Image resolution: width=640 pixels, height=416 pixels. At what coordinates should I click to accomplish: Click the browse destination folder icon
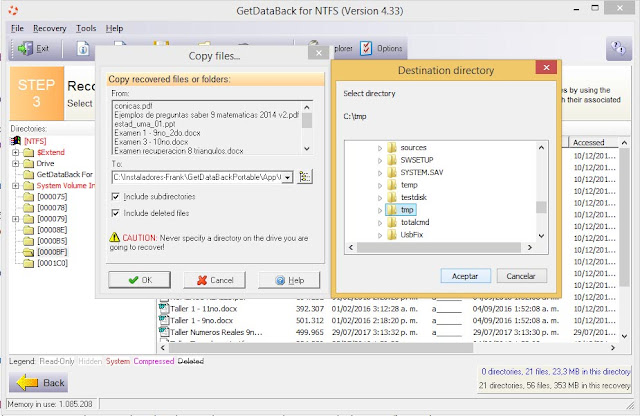304,177
